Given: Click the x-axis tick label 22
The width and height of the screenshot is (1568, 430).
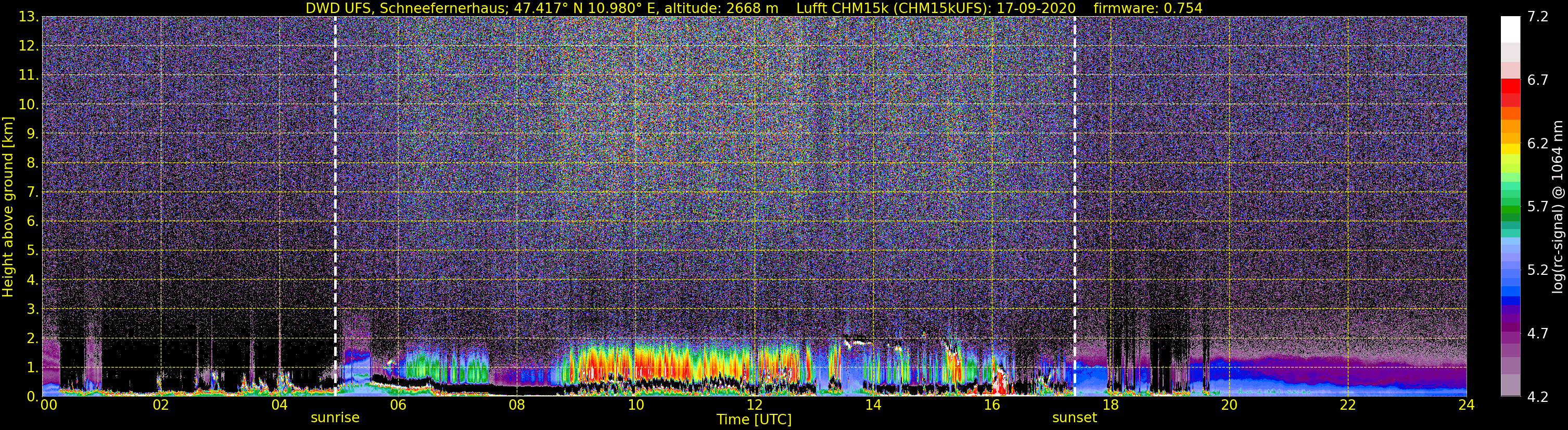Looking at the screenshot, I should tap(1348, 405).
